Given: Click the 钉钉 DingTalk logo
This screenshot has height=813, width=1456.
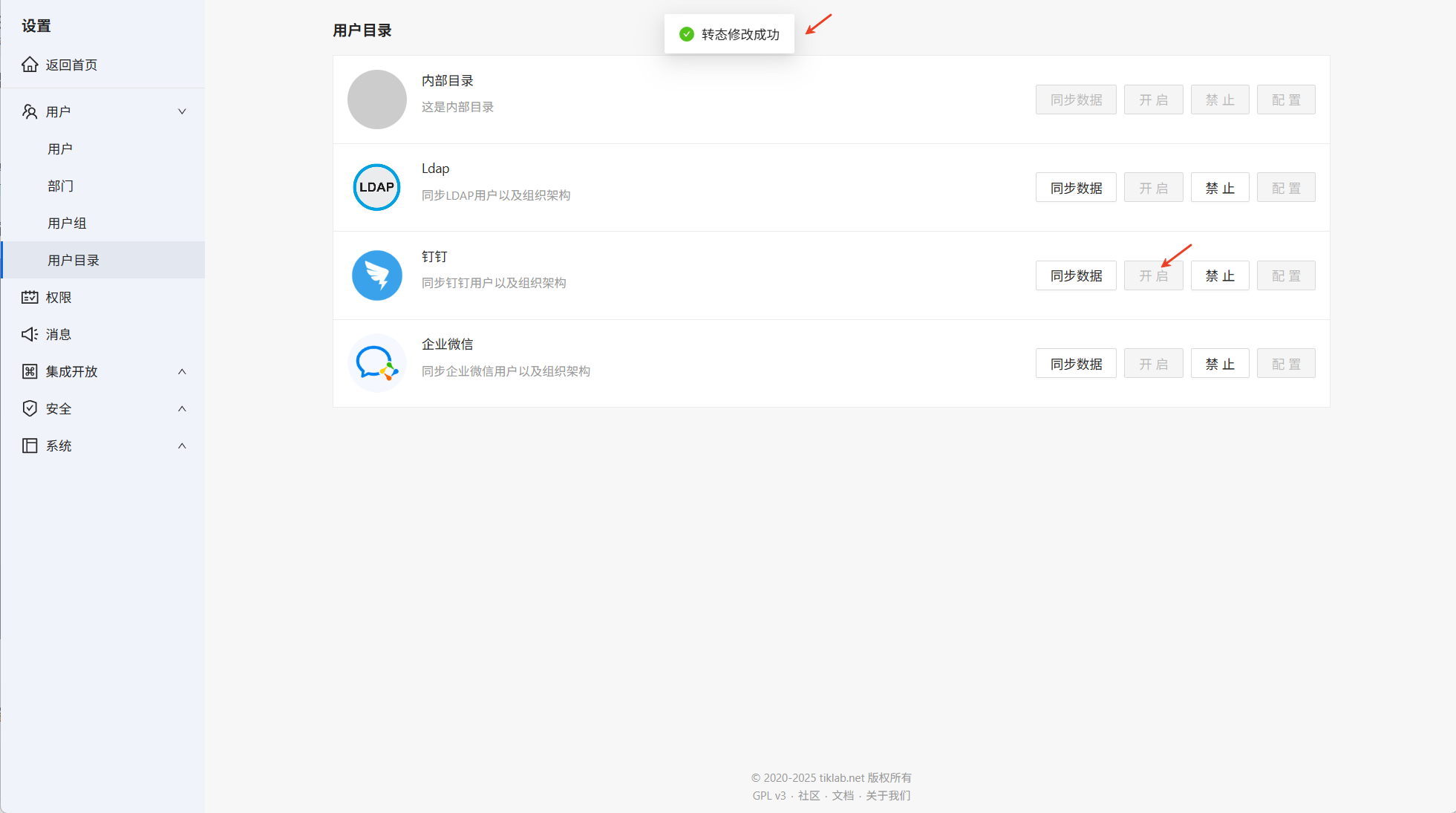Looking at the screenshot, I should pos(376,275).
